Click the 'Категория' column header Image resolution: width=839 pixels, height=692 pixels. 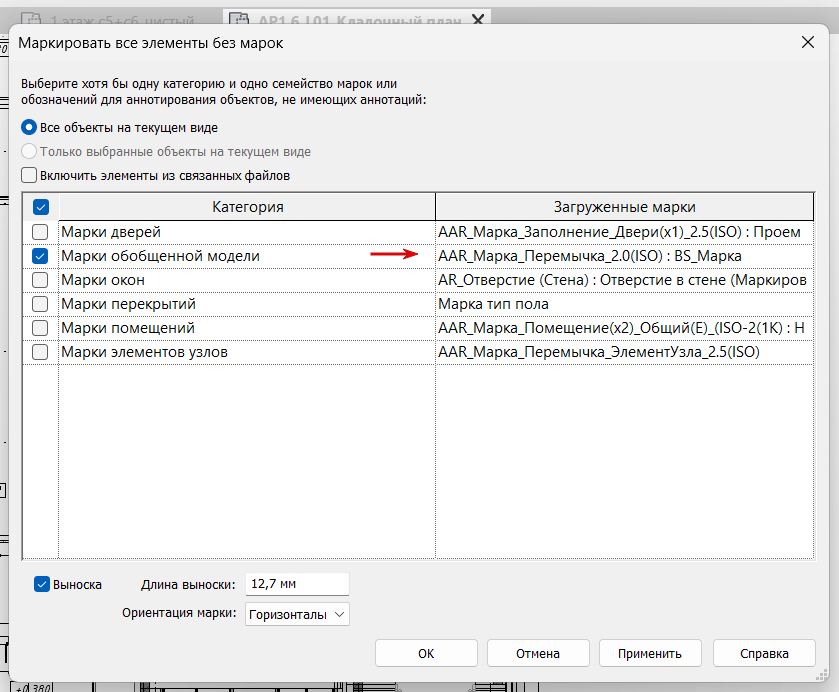pos(247,207)
